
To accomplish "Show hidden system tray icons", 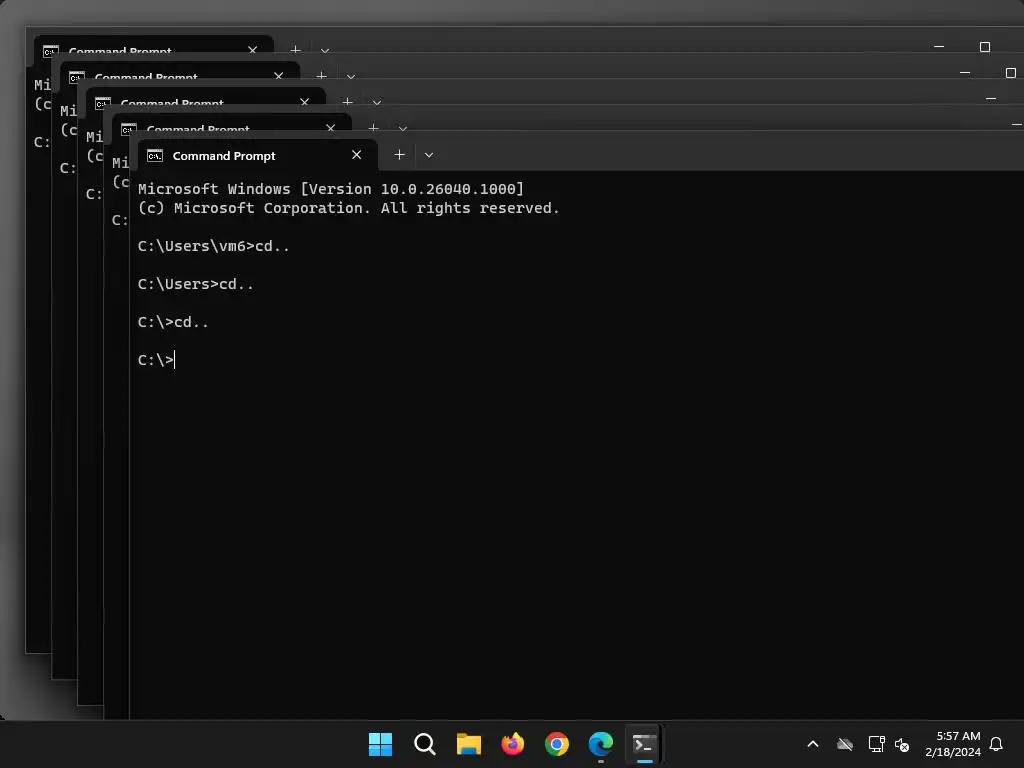I will (x=813, y=744).
